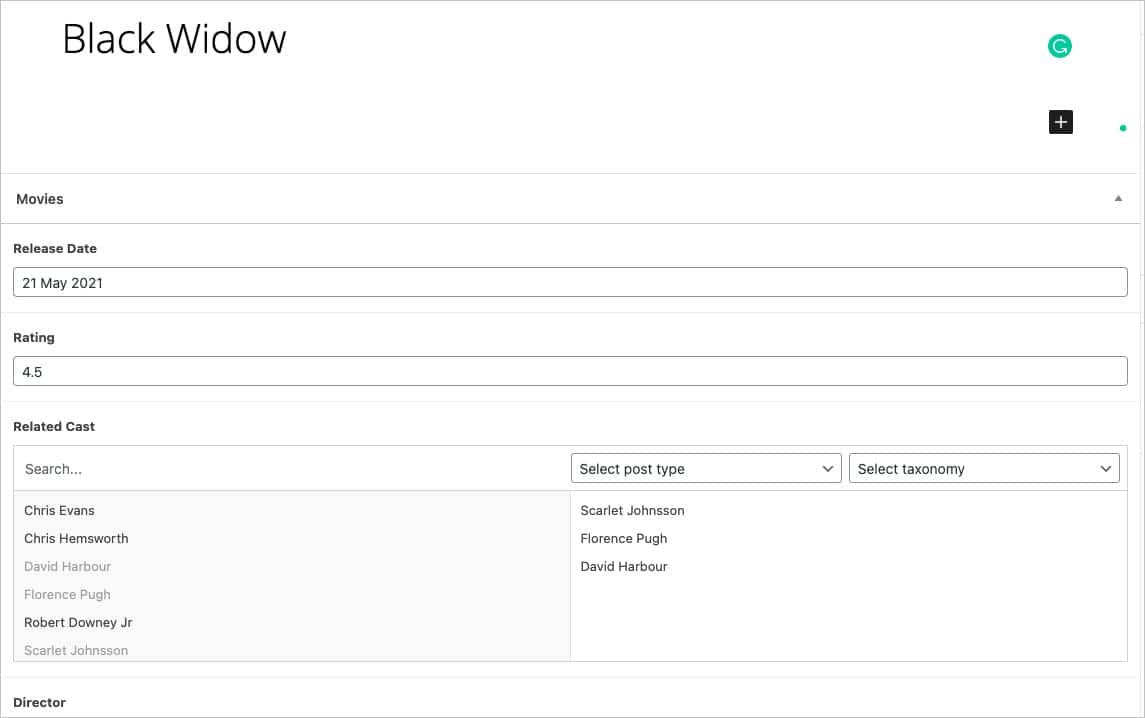Click the Related Cast search box

292,469
